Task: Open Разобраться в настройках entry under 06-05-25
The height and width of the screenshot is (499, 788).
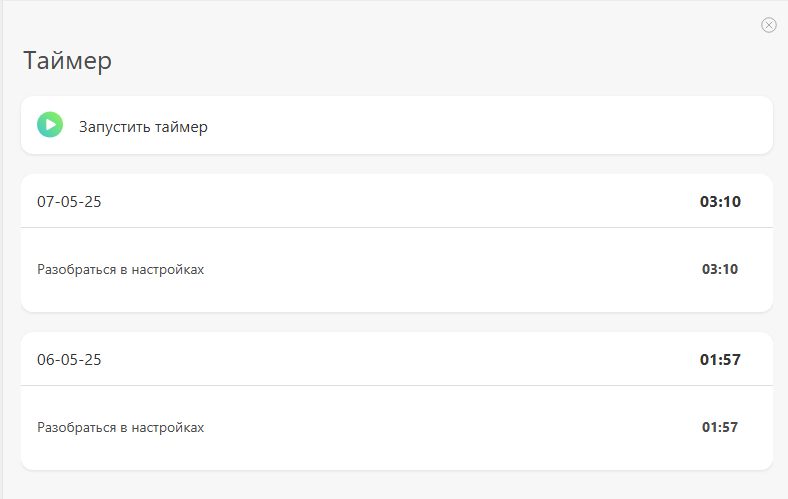Action: [x=121, y=428]
